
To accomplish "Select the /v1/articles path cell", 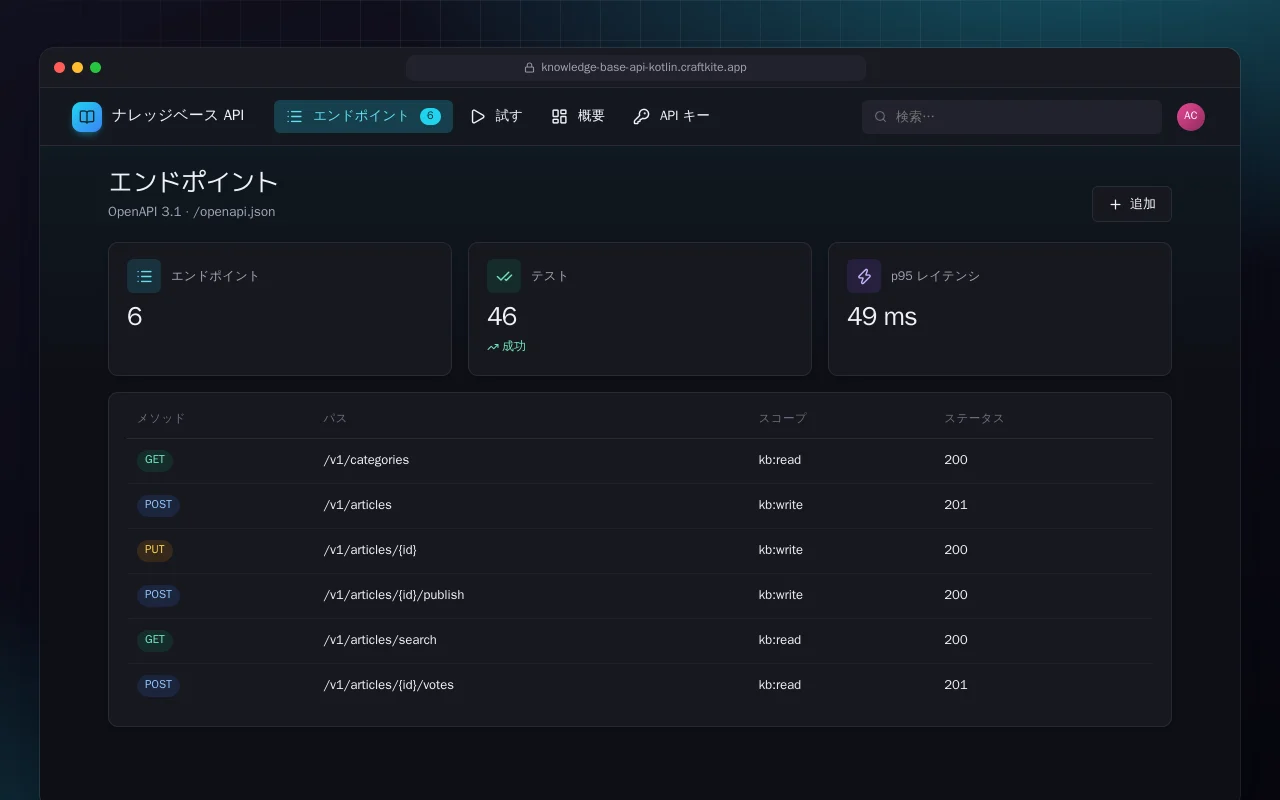I will [x=357, y=505].
